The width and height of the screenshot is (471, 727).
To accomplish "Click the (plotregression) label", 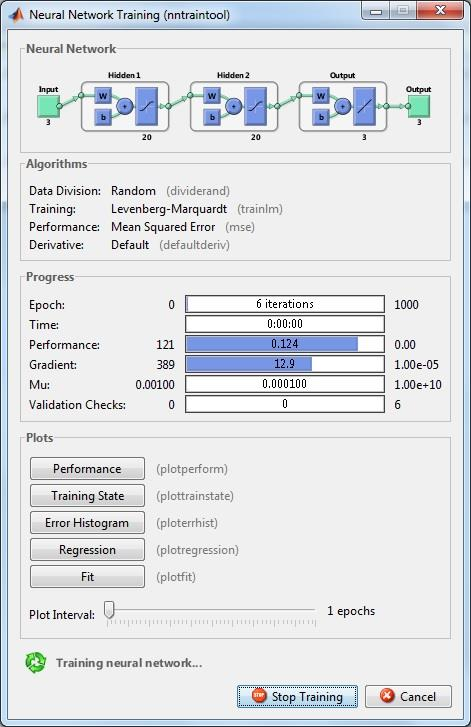I will [197, 550].
